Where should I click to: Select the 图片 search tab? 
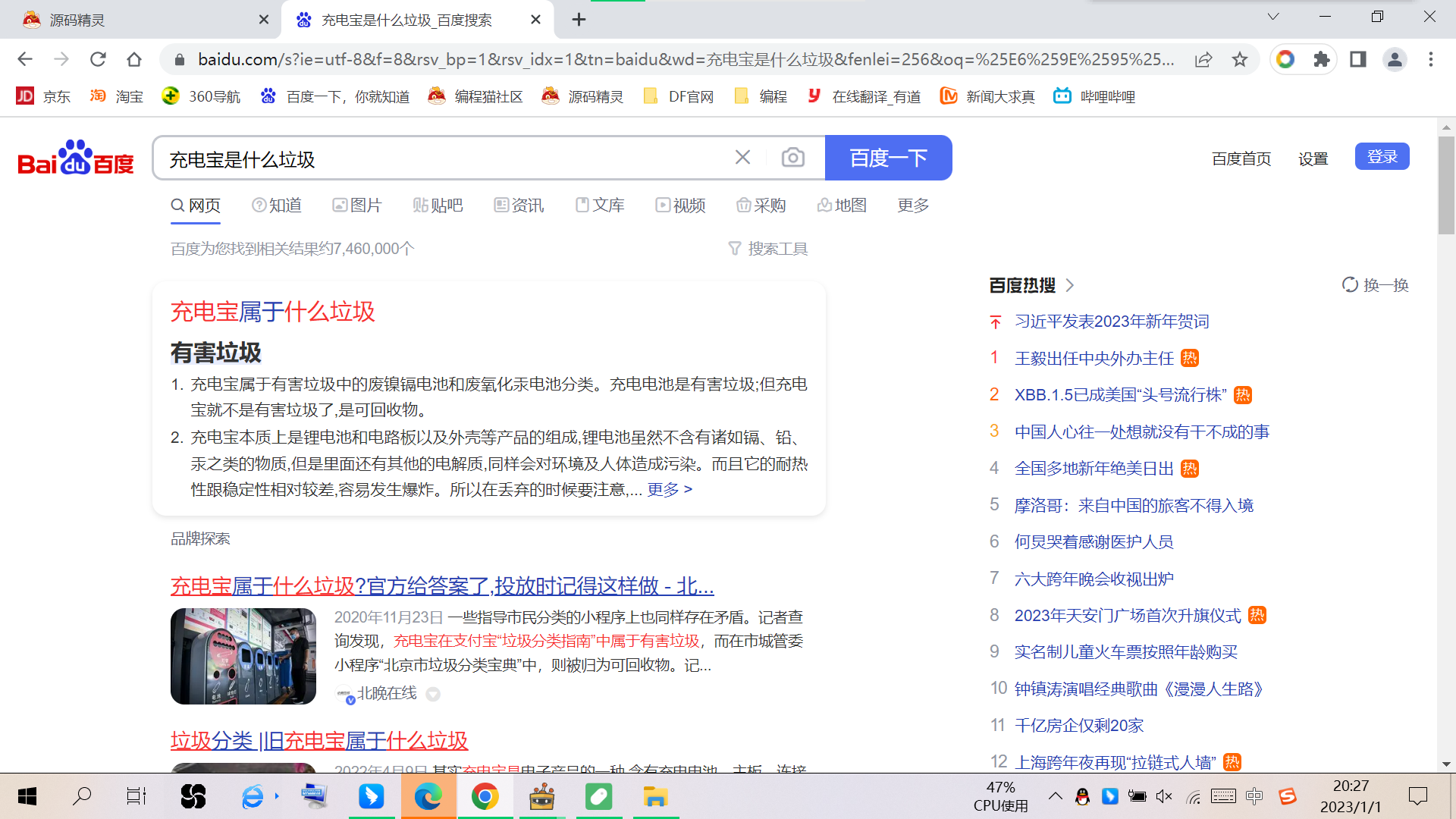pyautogui.click(x=357, y=206)
